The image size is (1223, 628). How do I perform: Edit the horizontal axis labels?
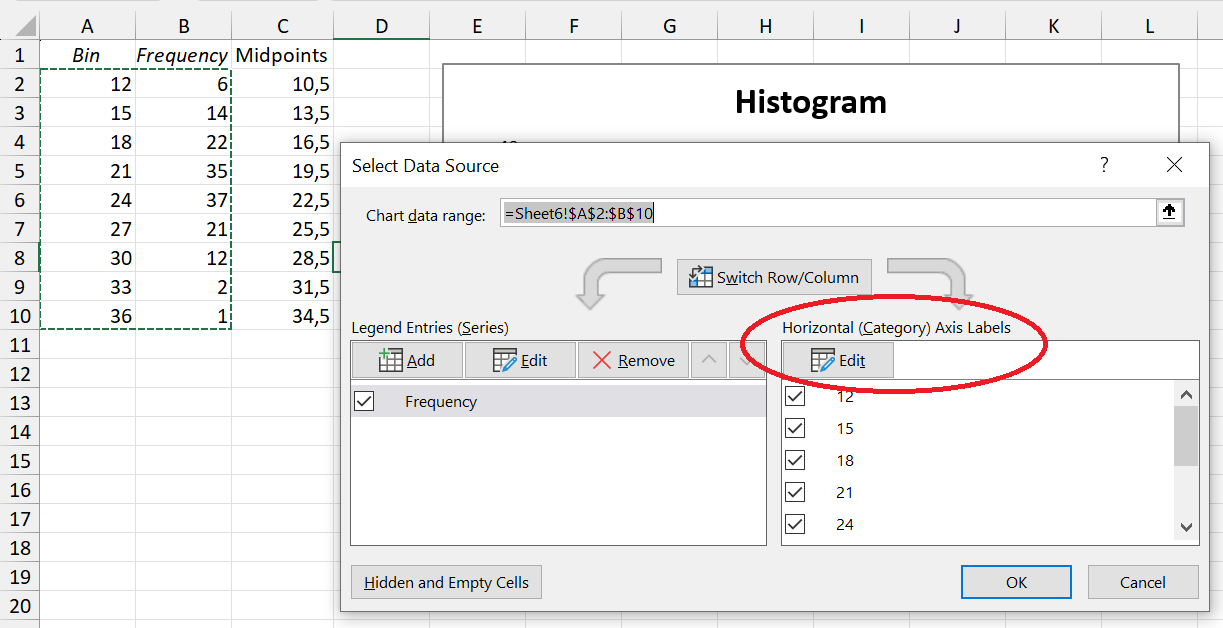pos(838,361)
